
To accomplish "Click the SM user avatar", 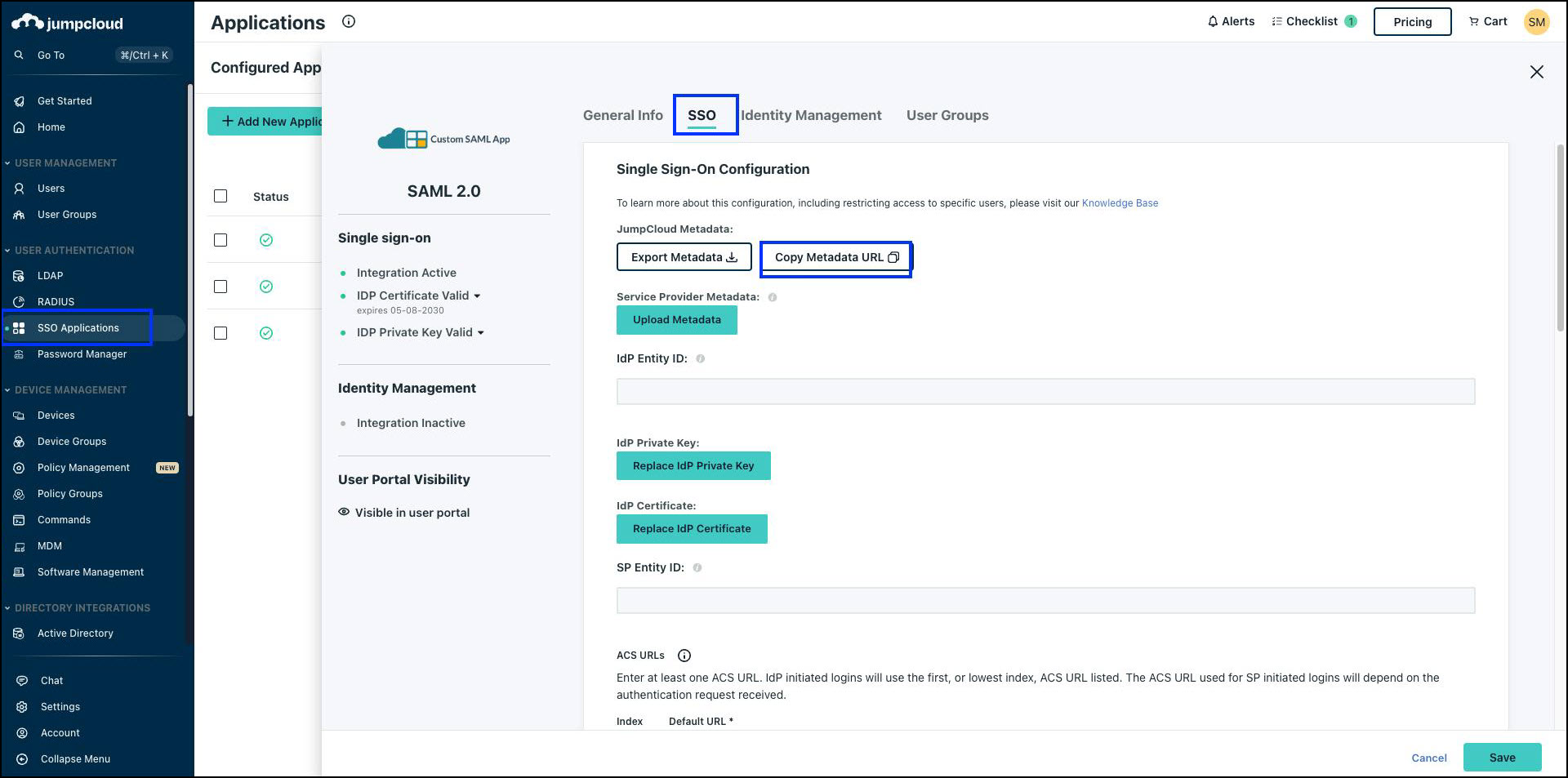I will tap(1536, 22).
